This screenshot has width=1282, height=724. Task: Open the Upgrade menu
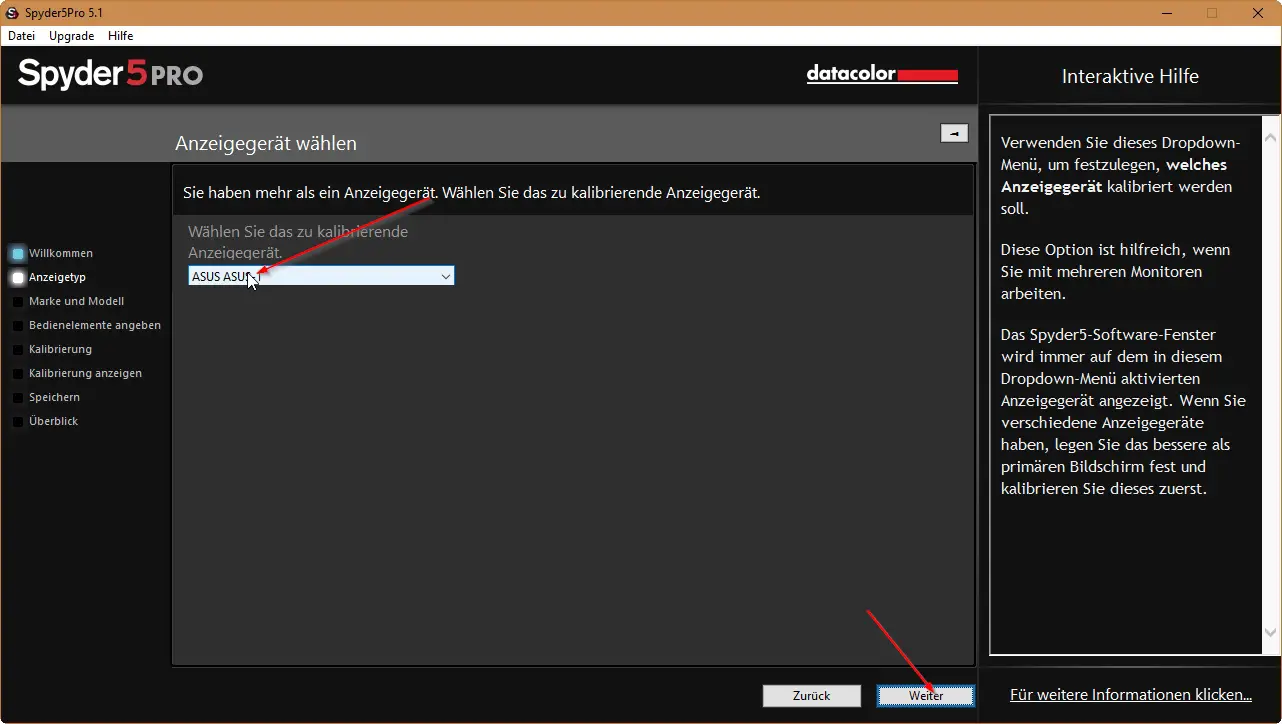click(x=71, y=35)
